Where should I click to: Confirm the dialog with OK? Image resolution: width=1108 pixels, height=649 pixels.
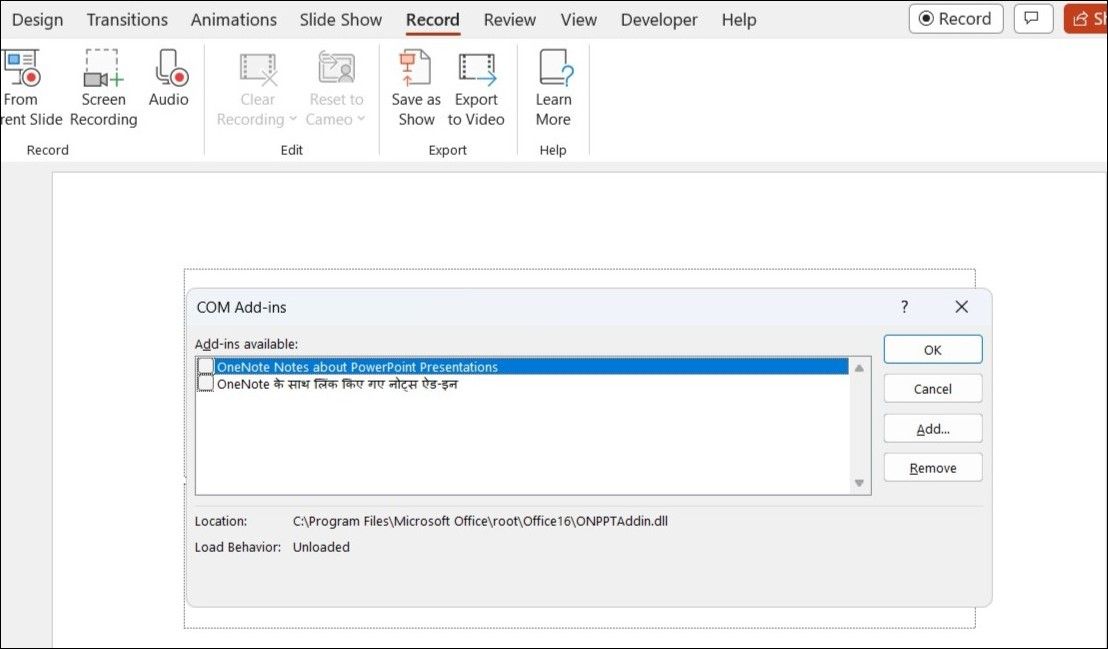(932, 349)
